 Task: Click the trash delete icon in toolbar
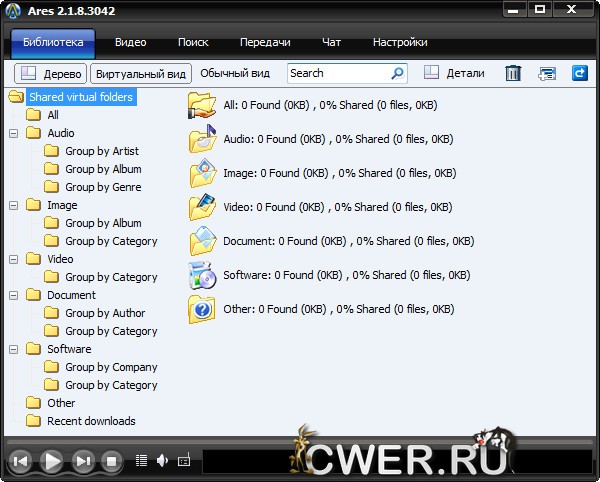pyautogui.click(x=513, y=73)
